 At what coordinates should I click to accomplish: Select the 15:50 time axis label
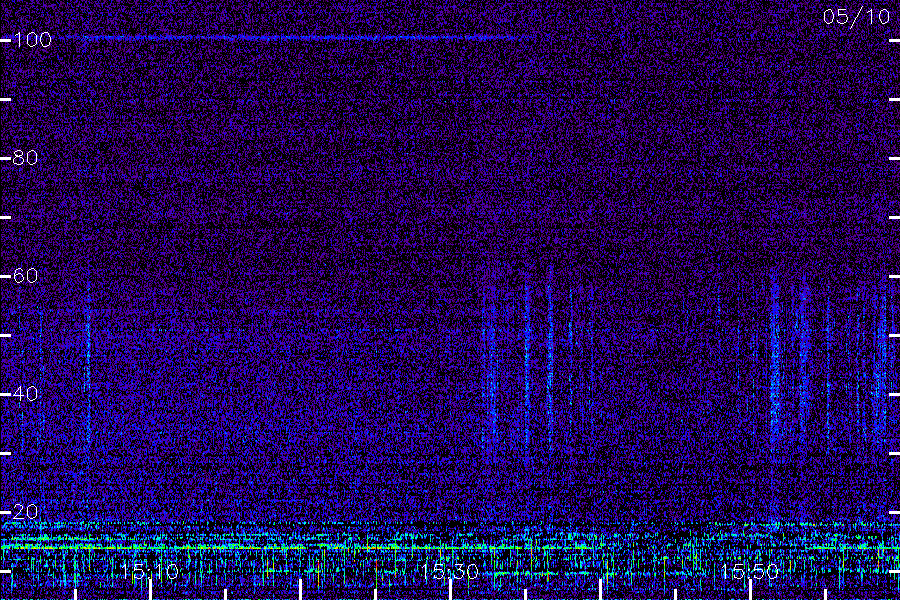[749, 571]
